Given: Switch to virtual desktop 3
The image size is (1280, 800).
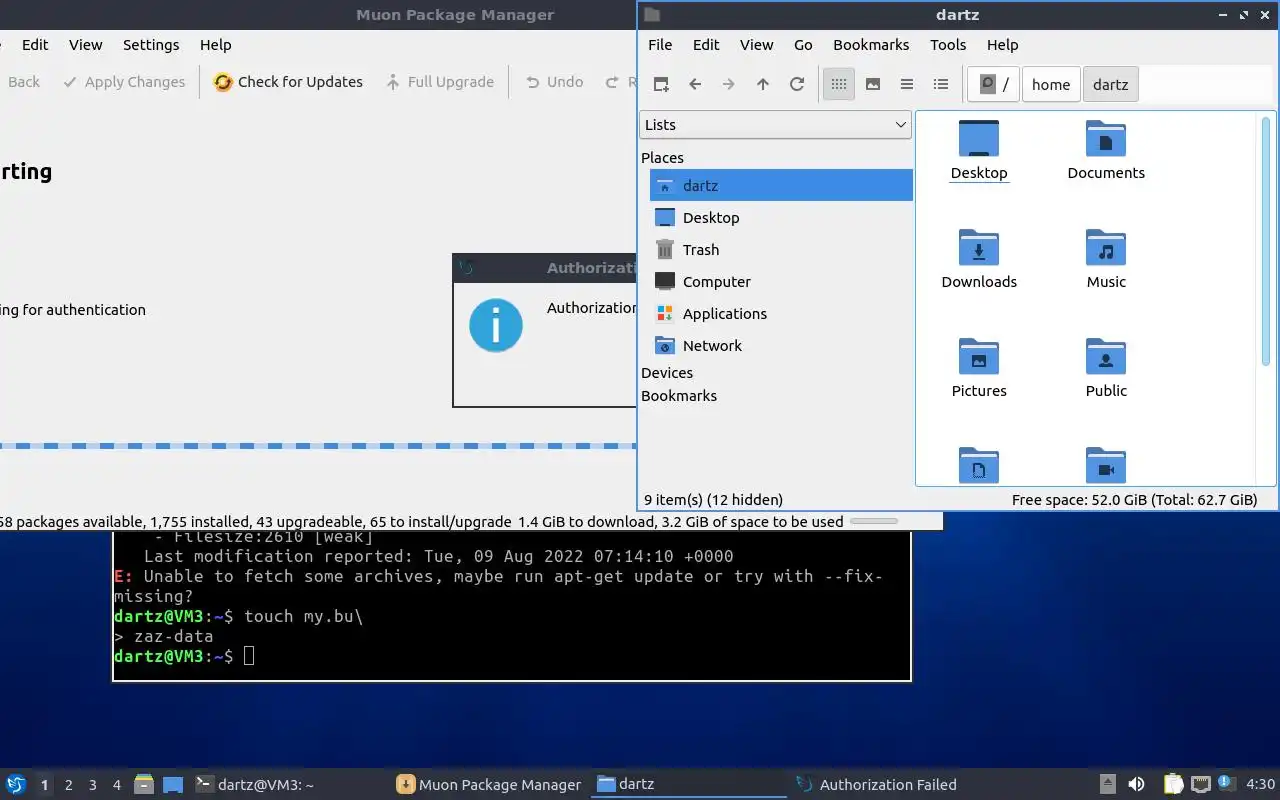Looking at the screenshot, I should coord(93,785).
